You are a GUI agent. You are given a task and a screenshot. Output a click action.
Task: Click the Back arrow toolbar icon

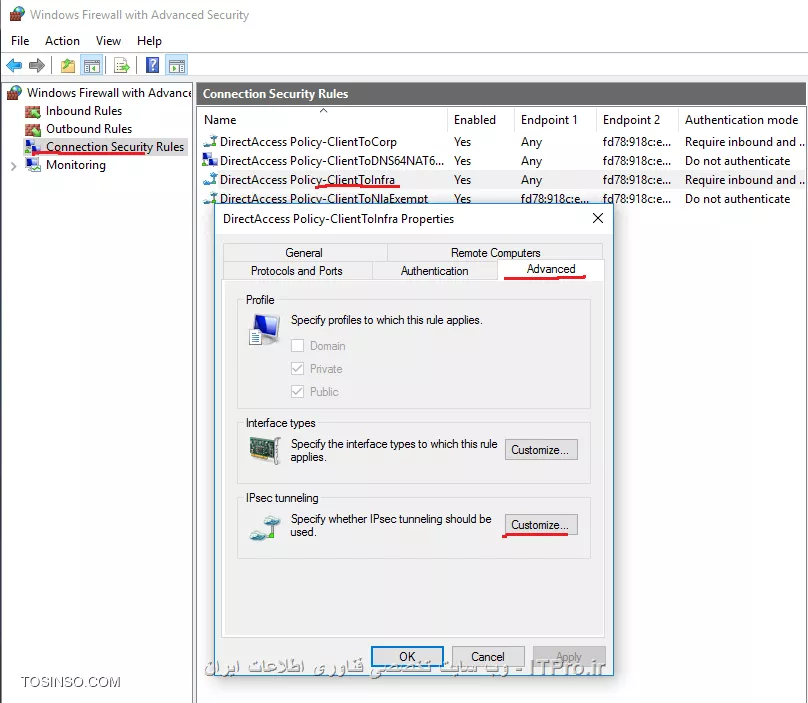[x=14, y=65]
